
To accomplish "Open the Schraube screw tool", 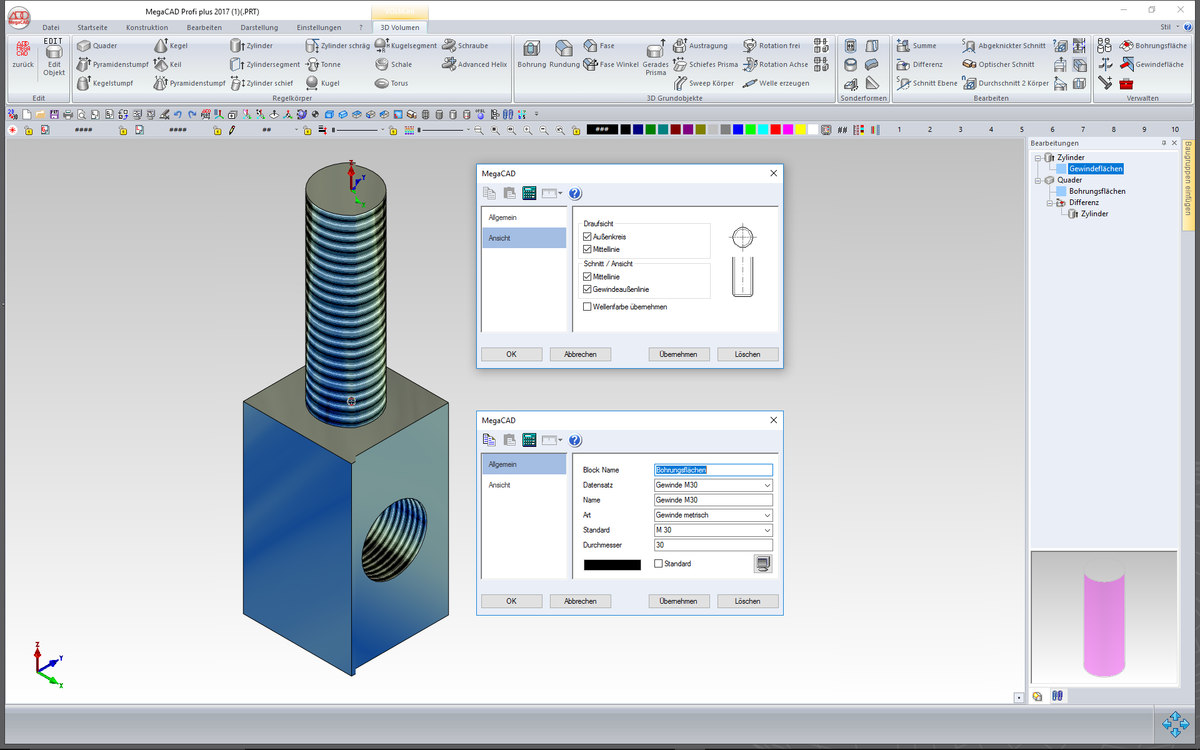I will coord(466,46).
